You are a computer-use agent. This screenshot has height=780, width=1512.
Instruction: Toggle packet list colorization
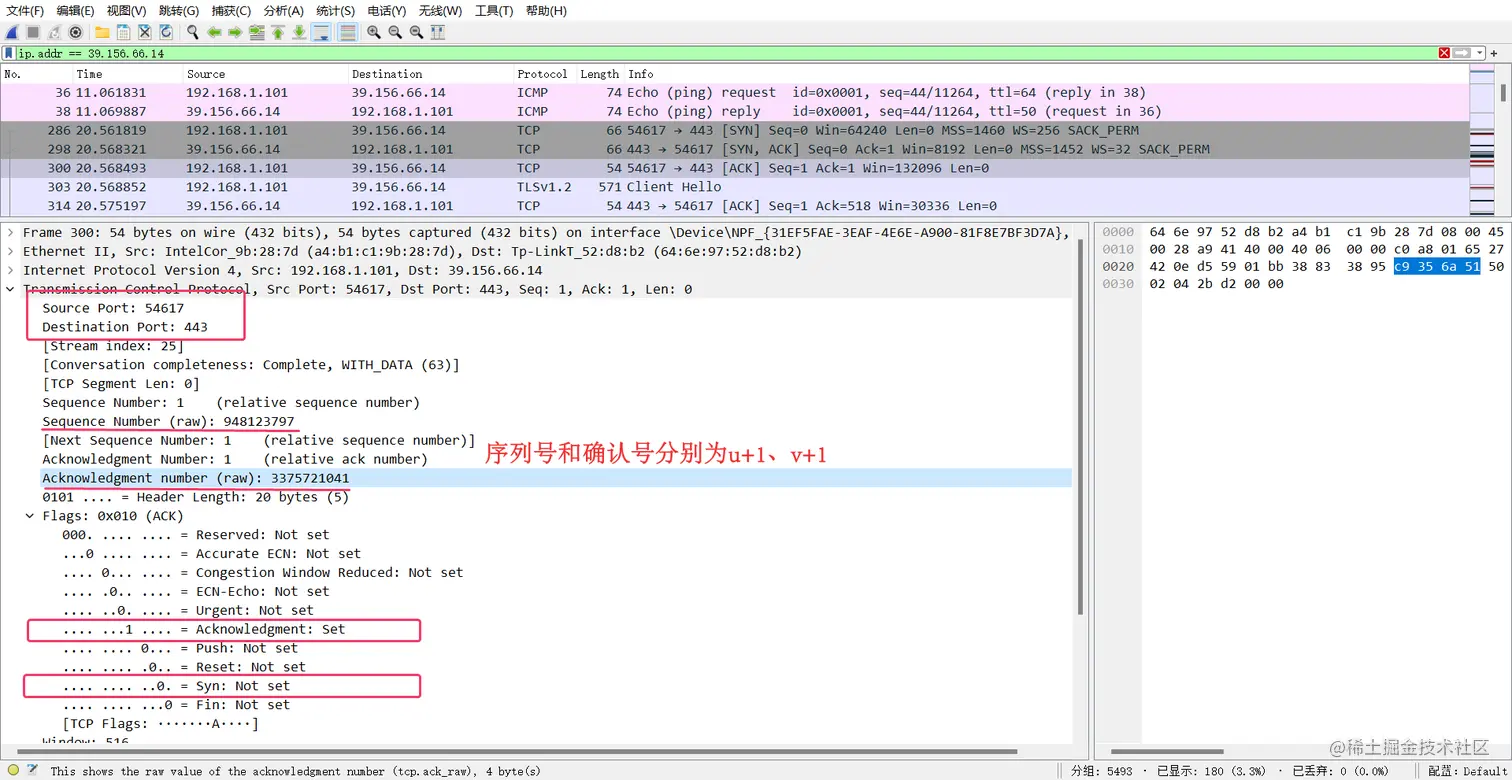click(348, 32)
